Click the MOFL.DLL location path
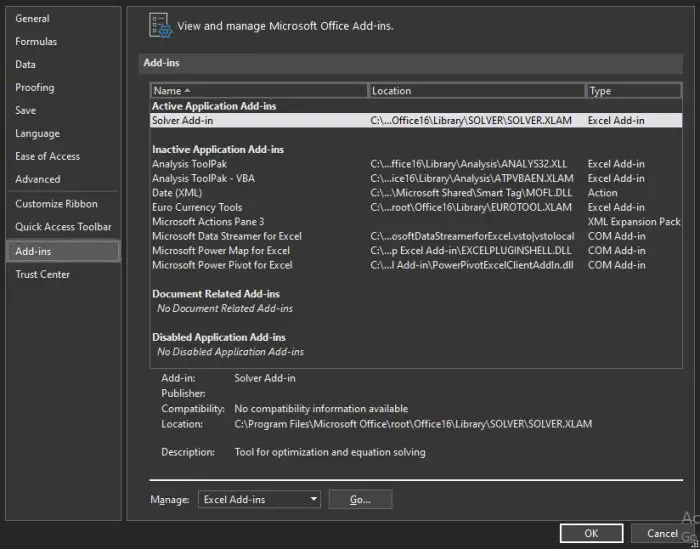700x549 pixels. 471,193
